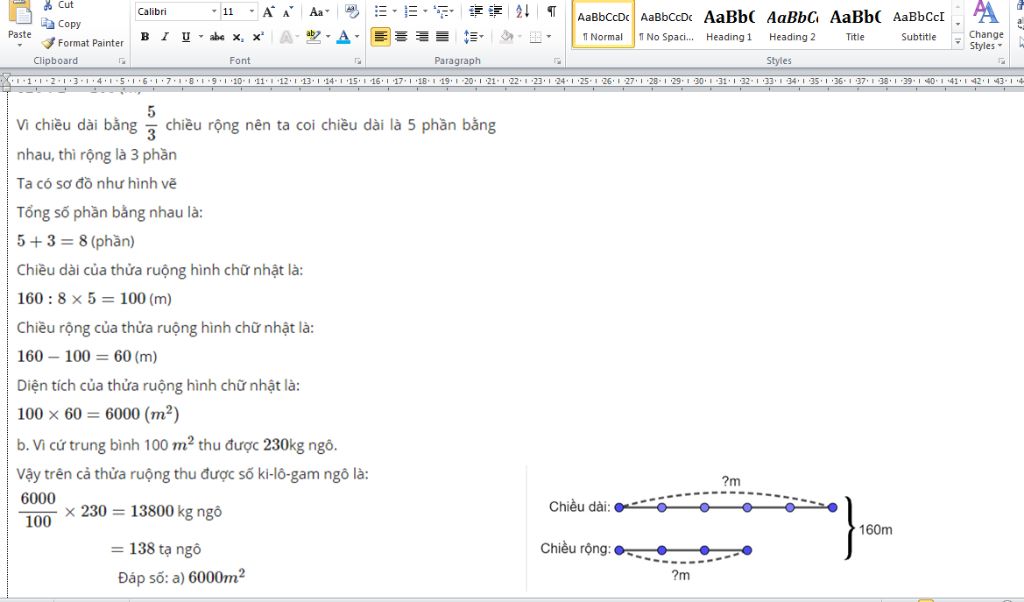Open the Font dialog launcher
Screen dimensions: 1024x602
click(358, 61)
